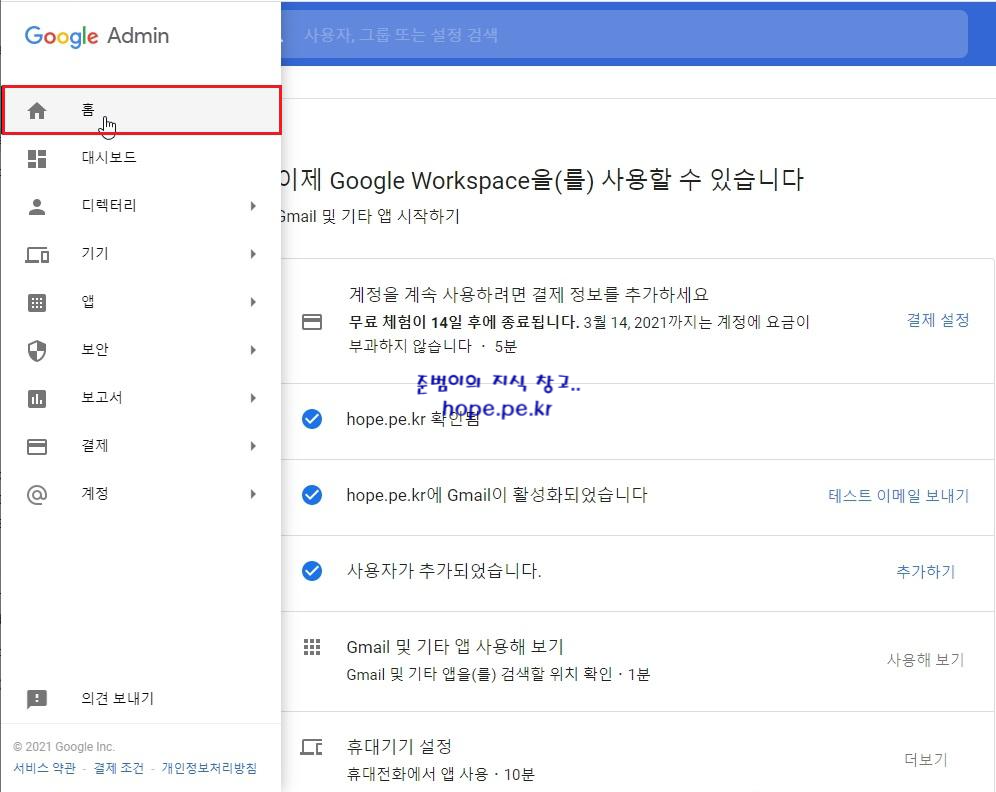This screenshot has width=996, height=792.
Task: Expand the 디렉터리 submenu arrow
Action: 253,206
